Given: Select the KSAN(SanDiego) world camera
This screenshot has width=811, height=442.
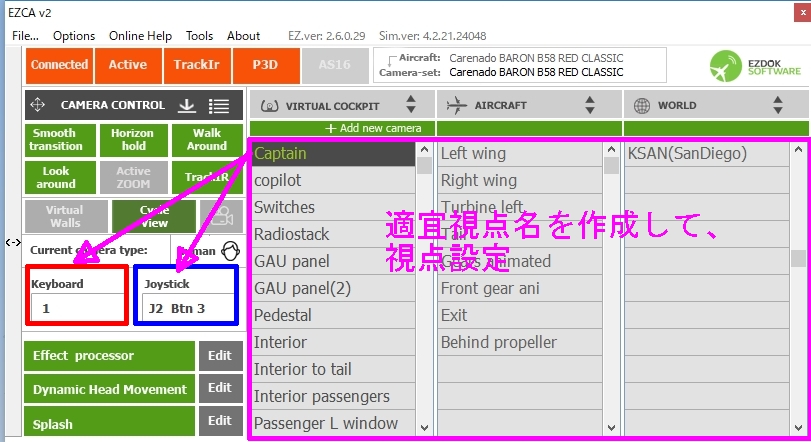Looking at the screenshot, I should 707,154.
